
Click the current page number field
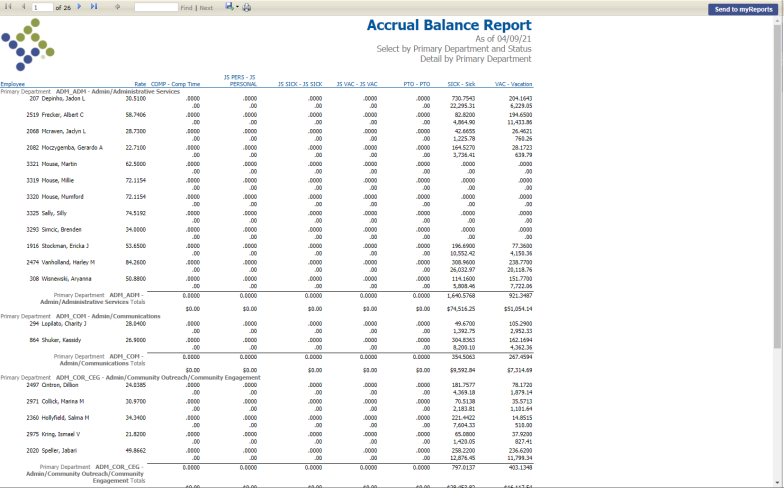[x=42, y=8]
